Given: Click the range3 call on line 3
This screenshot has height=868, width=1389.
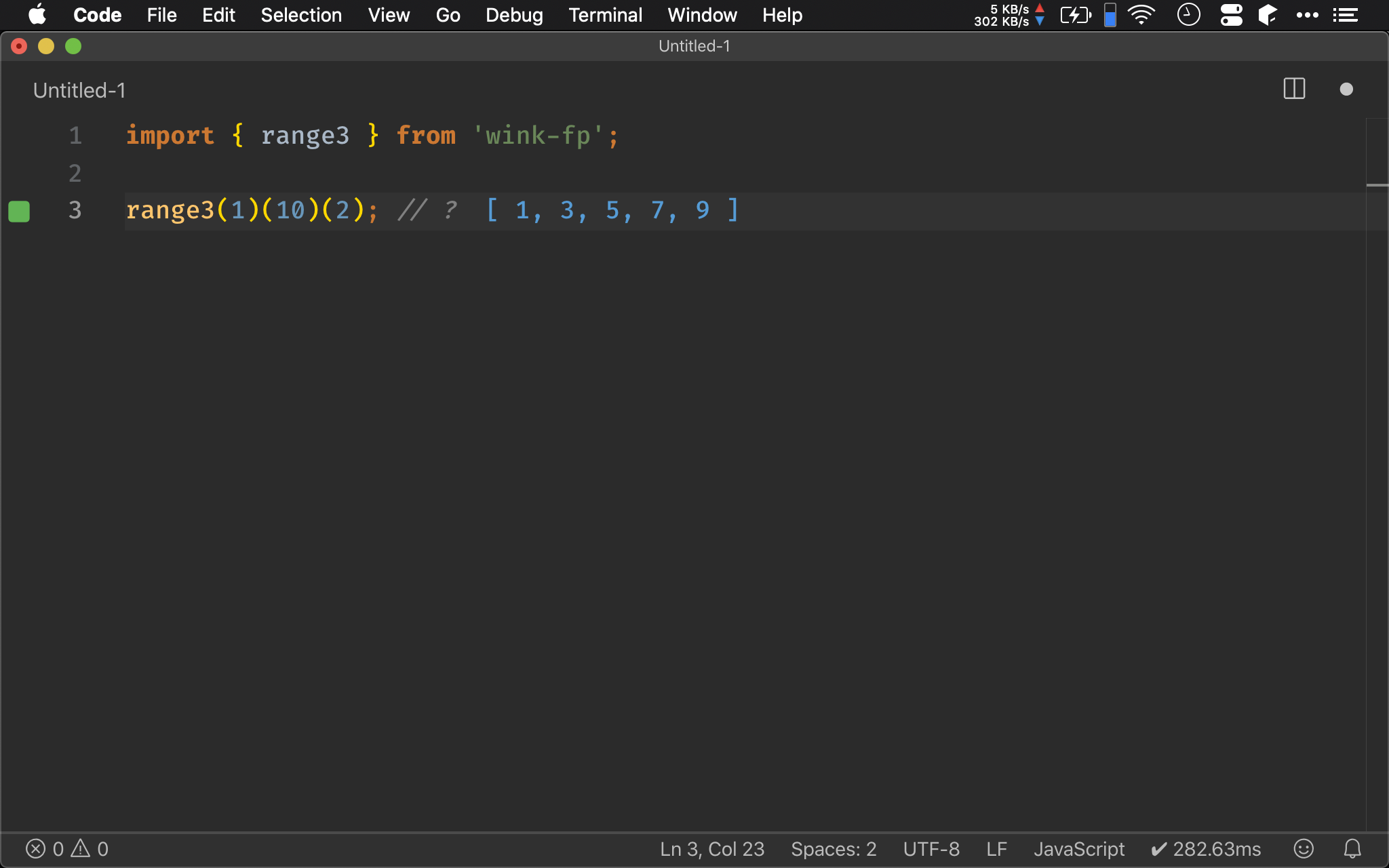Looking at the screenshot, I should 170,210.
